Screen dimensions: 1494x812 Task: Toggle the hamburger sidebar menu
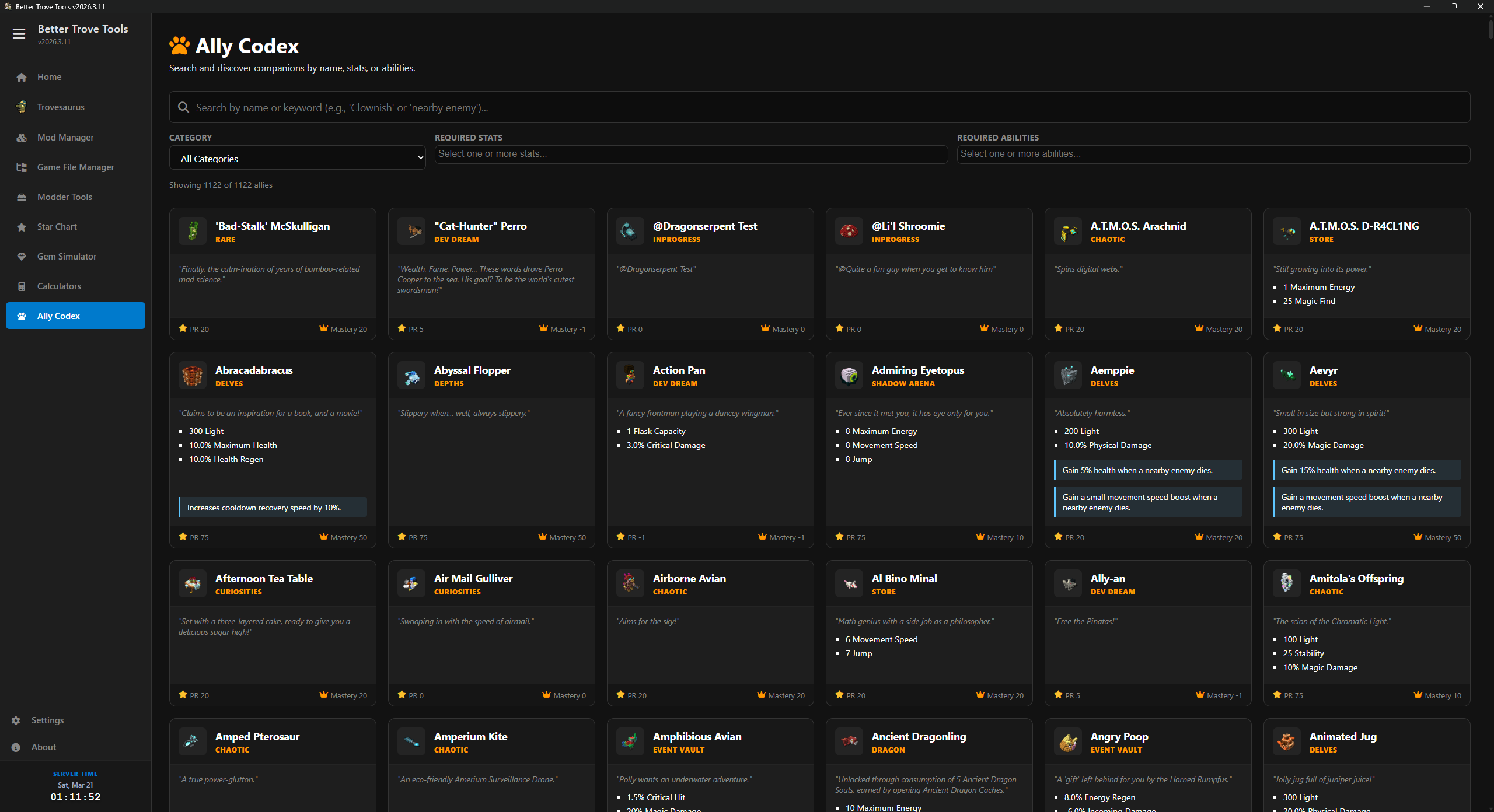tap(19, 34)
